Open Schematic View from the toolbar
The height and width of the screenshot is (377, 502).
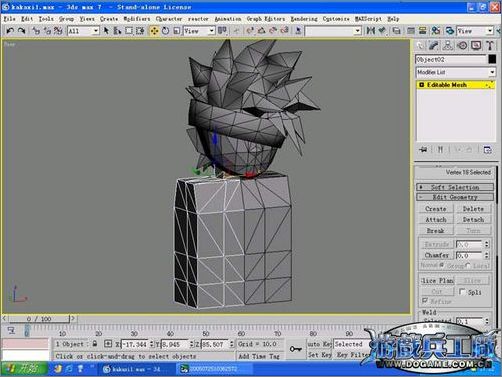pyautogui.click(x=422, y=31)
